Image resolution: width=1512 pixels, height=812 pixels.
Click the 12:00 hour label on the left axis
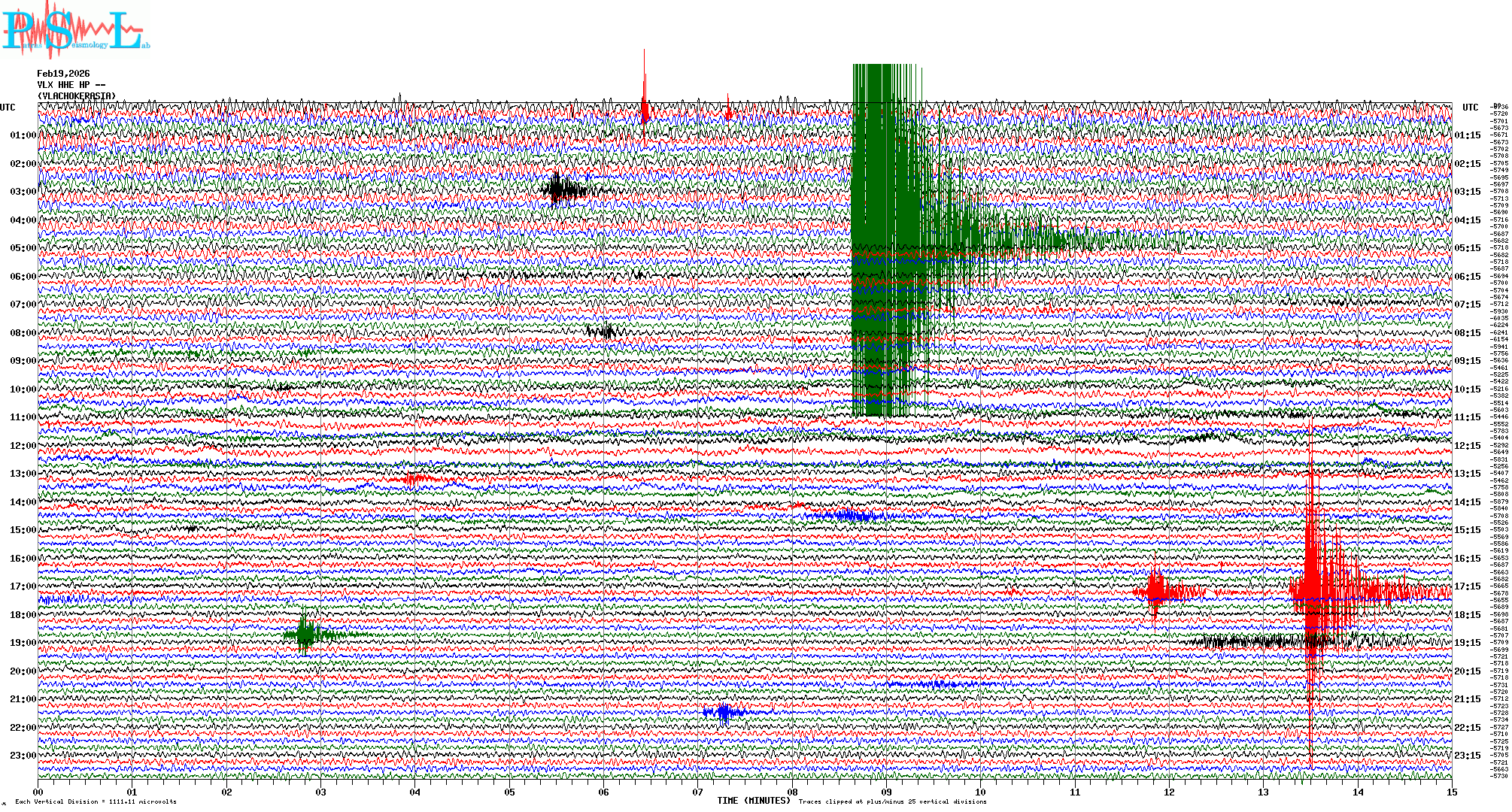(23, 446)
